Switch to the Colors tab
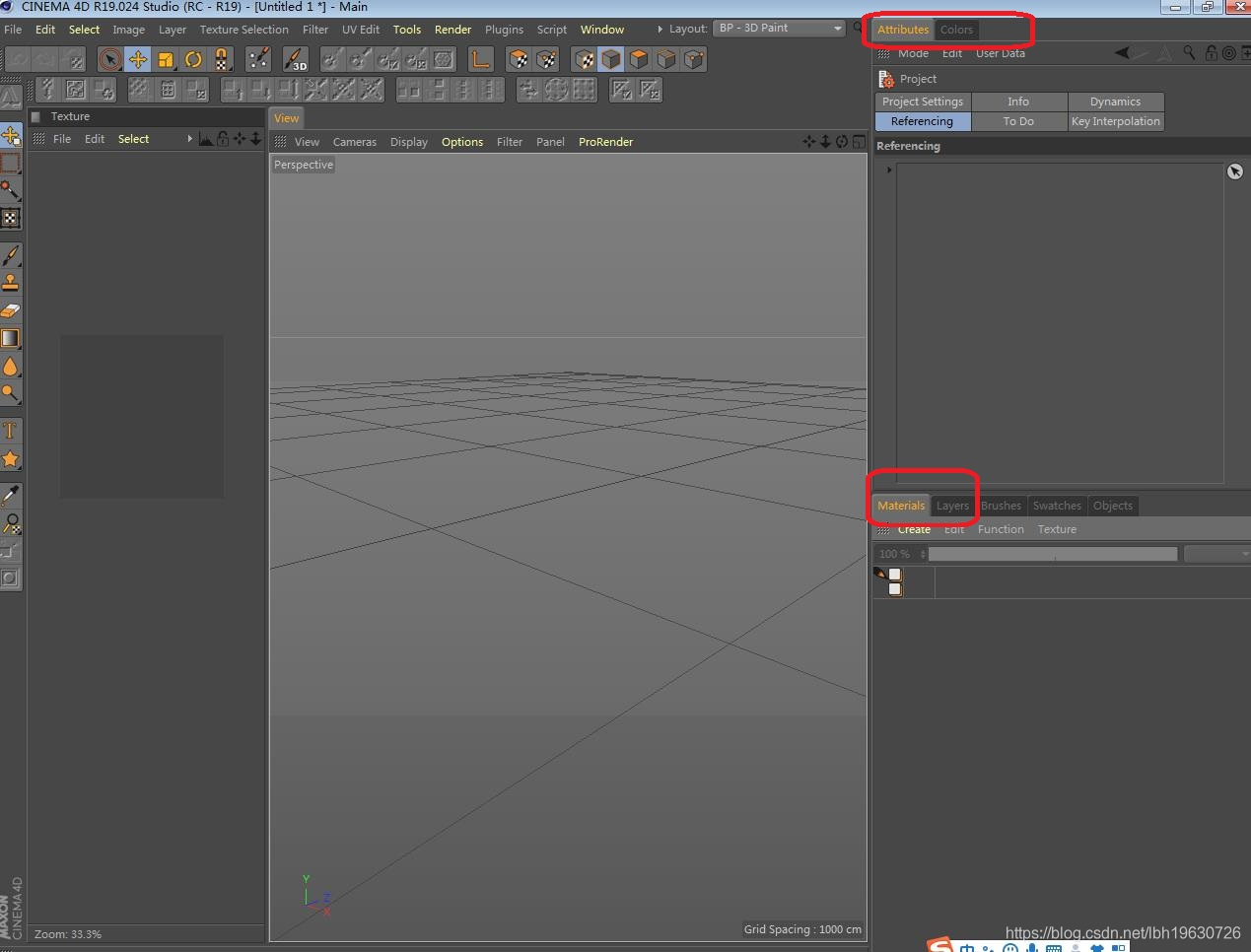 point(956,30)
